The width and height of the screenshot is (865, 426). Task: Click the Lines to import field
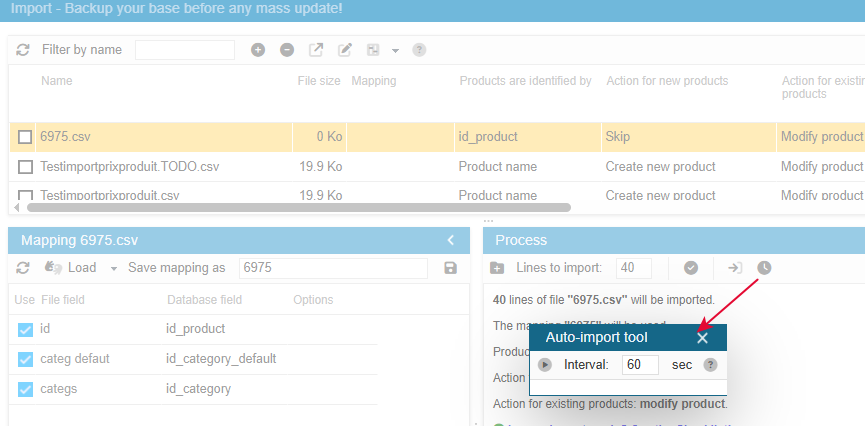point(634,268)
